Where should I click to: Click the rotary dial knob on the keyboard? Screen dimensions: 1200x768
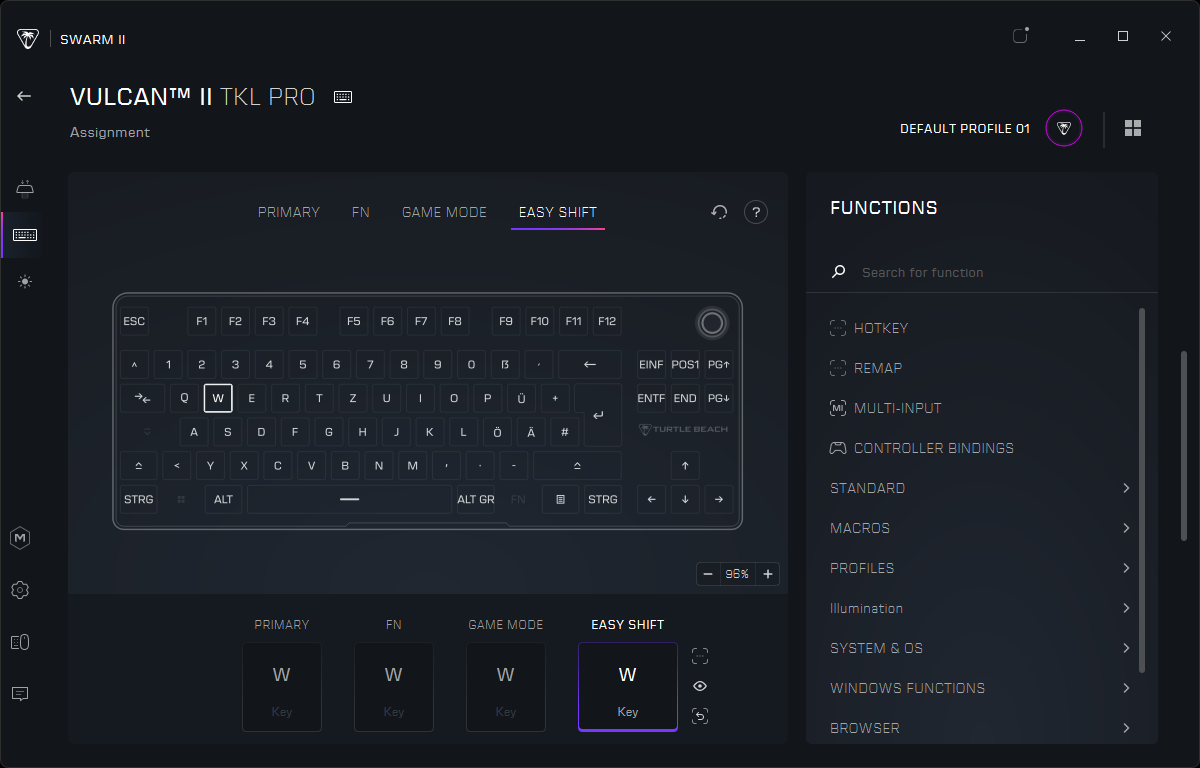[x=712, y=322]
